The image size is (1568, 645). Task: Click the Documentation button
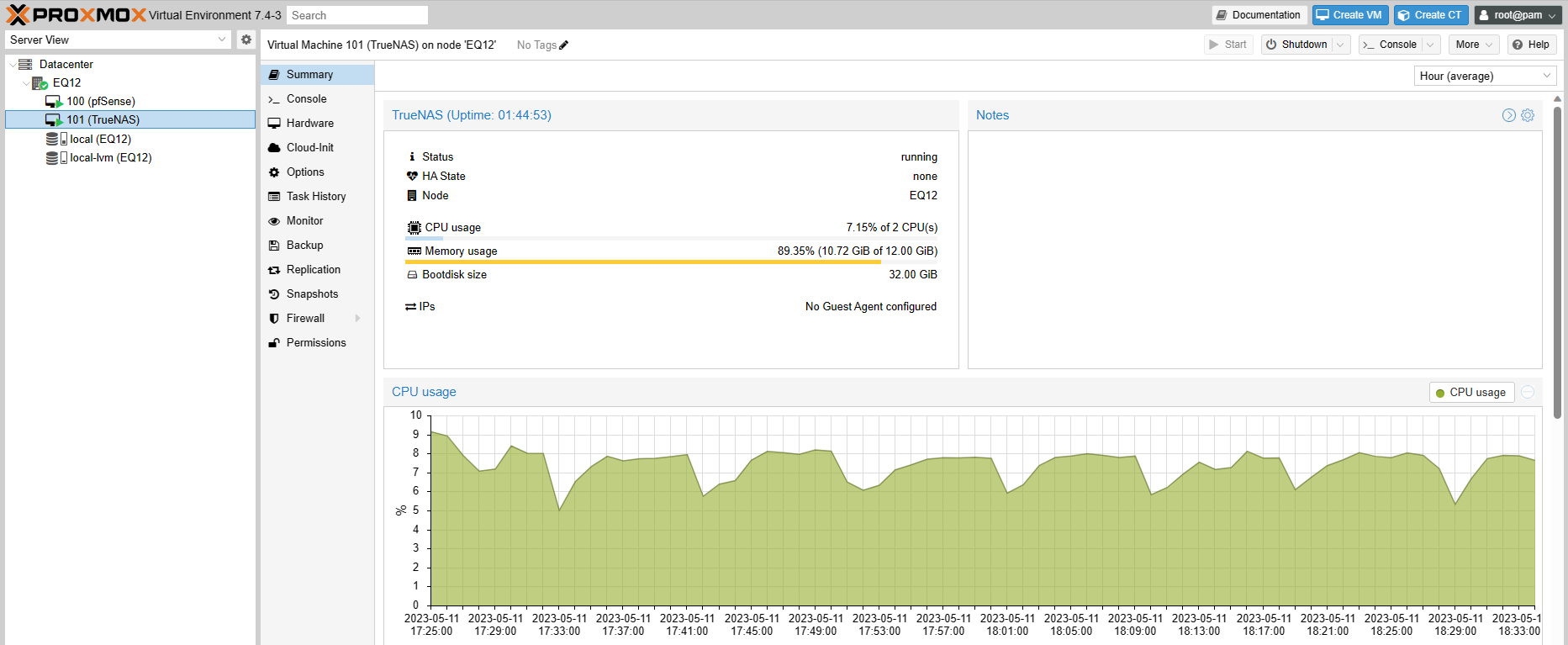tap(1259, 15)
